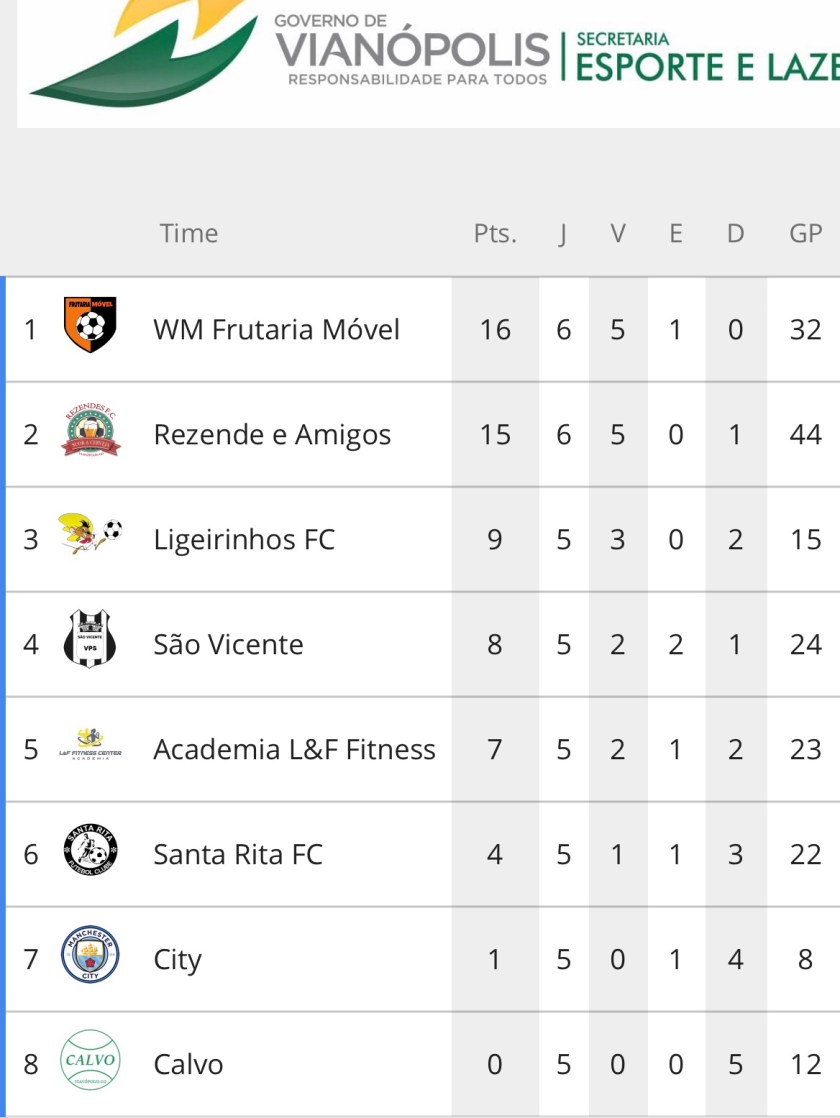840x1118 pixels.
Task: Click the WM Frutaria Móvel team crest
Action: pos(90,325)
